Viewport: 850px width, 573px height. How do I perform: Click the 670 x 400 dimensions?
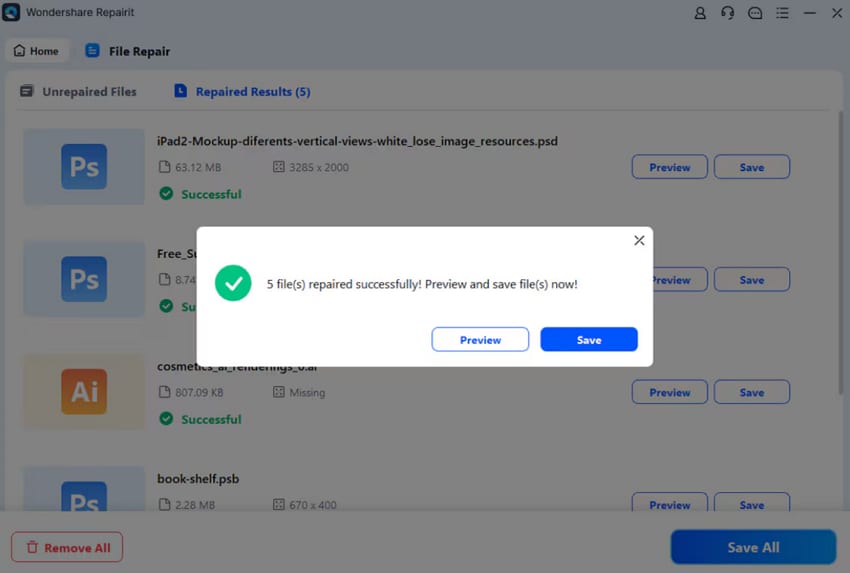tap(313, 505)
